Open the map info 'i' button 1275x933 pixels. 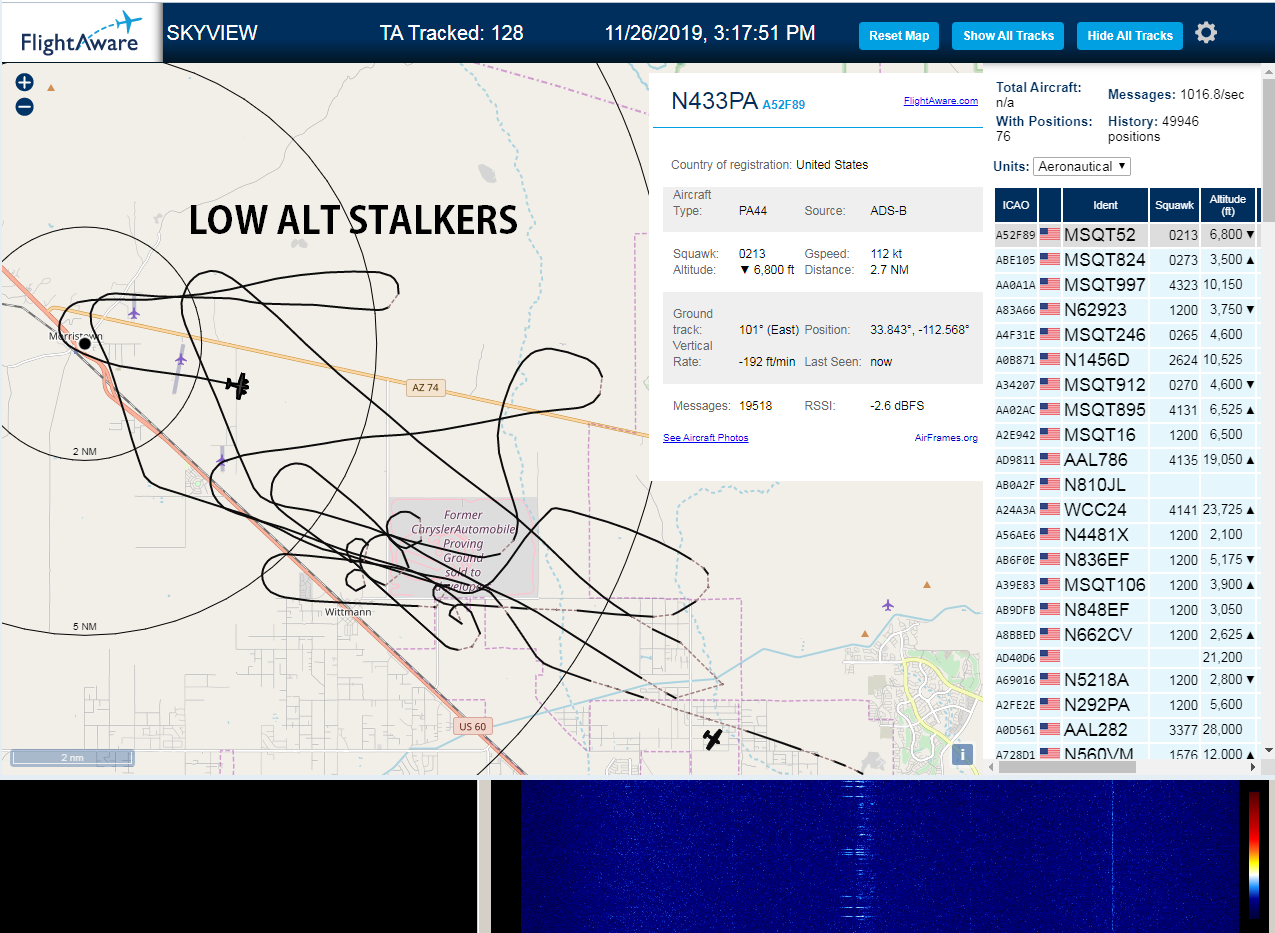[x=962, y=754]
